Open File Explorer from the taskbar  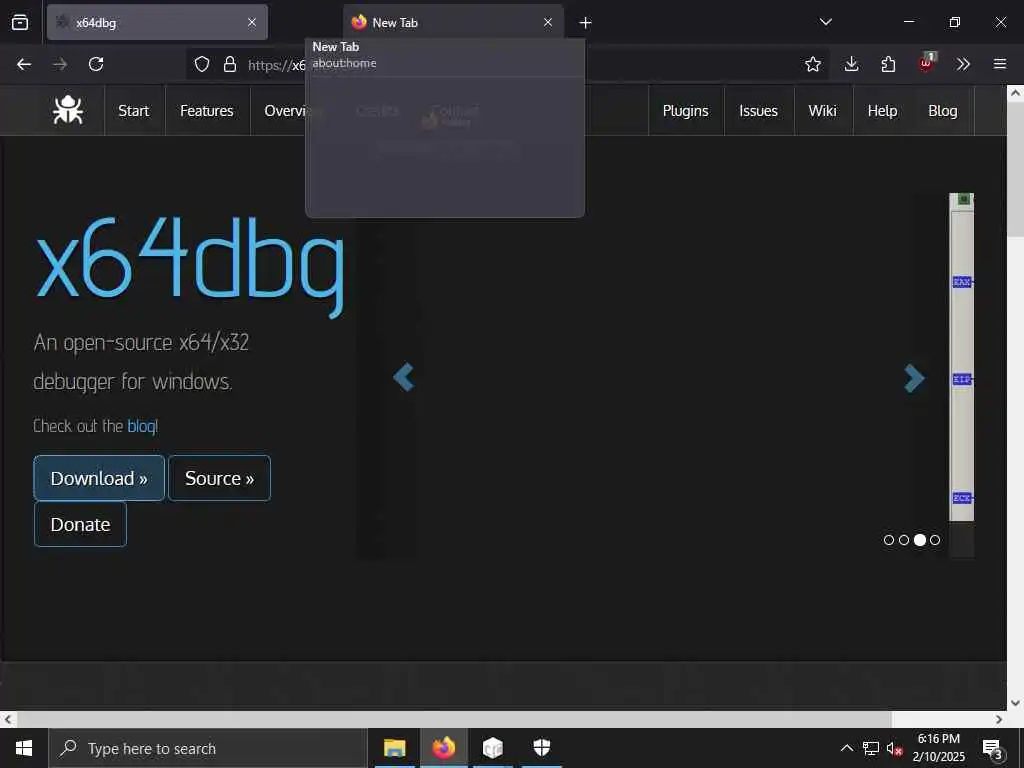tap(394, 748)
